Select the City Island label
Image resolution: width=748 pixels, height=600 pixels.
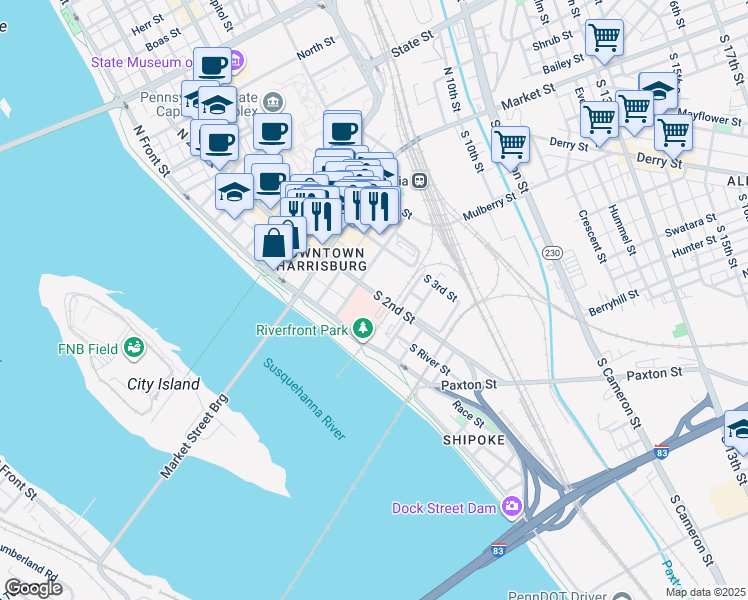(163, 384)
